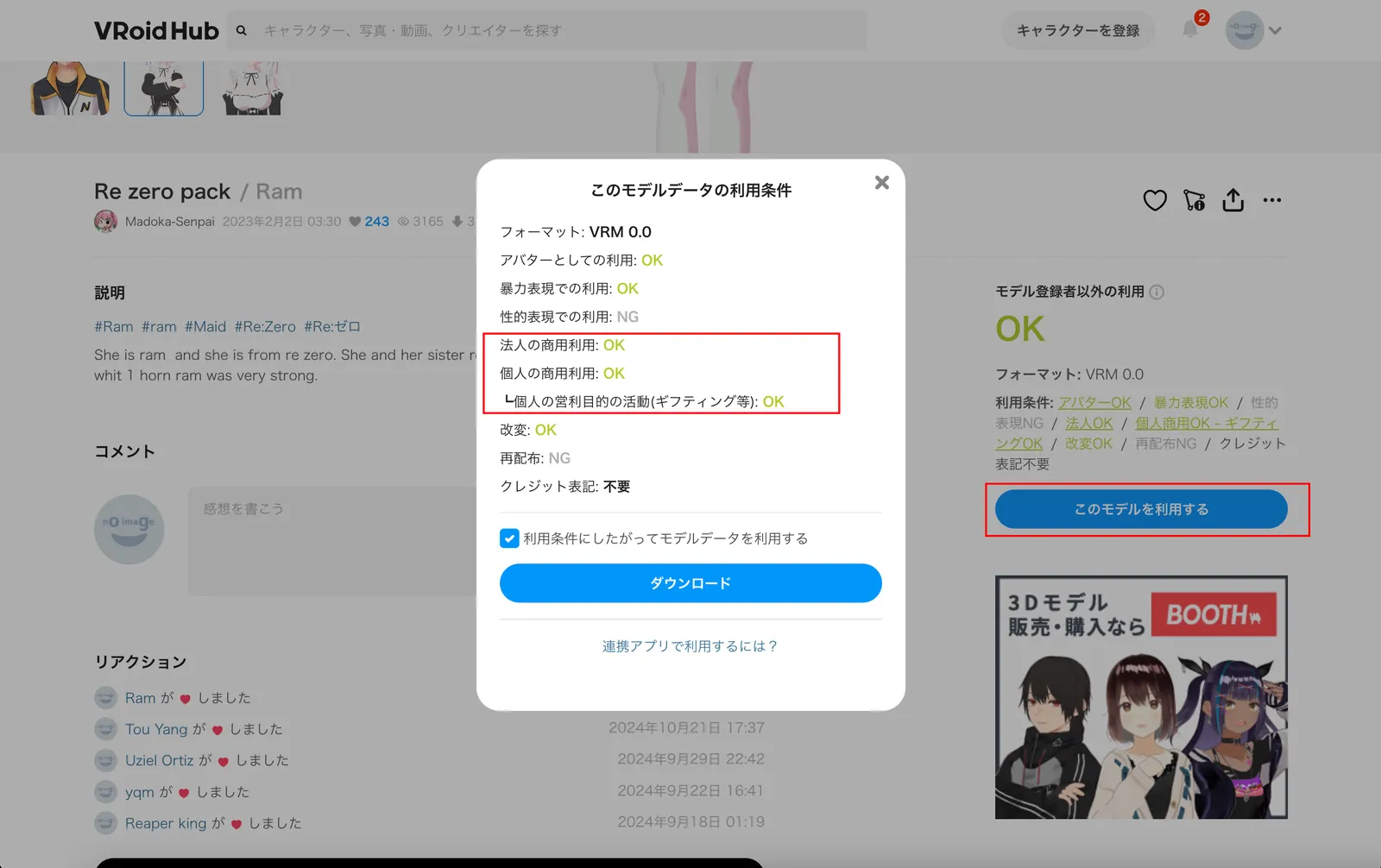The image size is (1381, 868).
Task: Open the #Re:ゼロ hashtag
Action: click(x=332, y=327)
